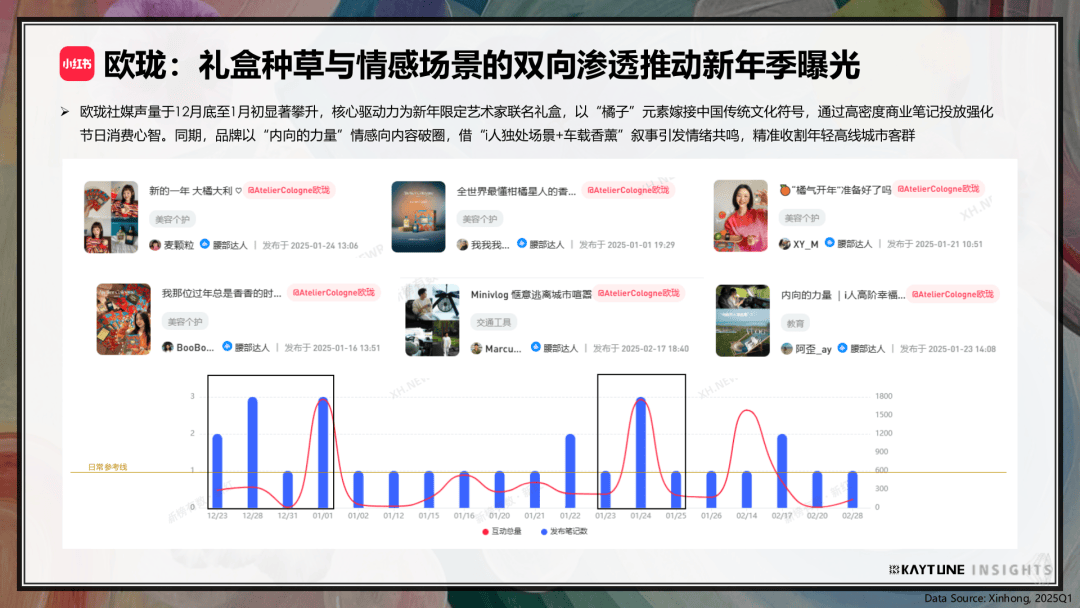
Task: Click 阿歪_ay's avatar icon
Action: (787, 348)
